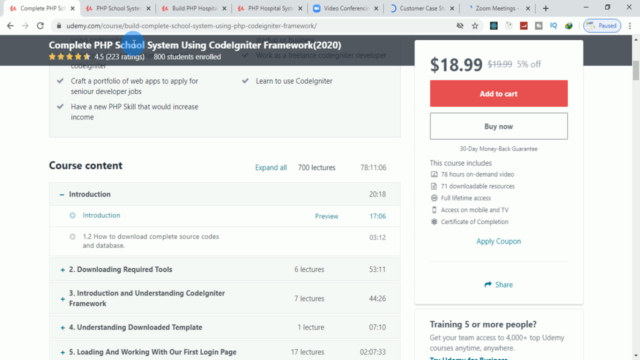Open Chrome three-dot menu
The height and width of the screenshot is (360, 640).
(x=630, y=26)
